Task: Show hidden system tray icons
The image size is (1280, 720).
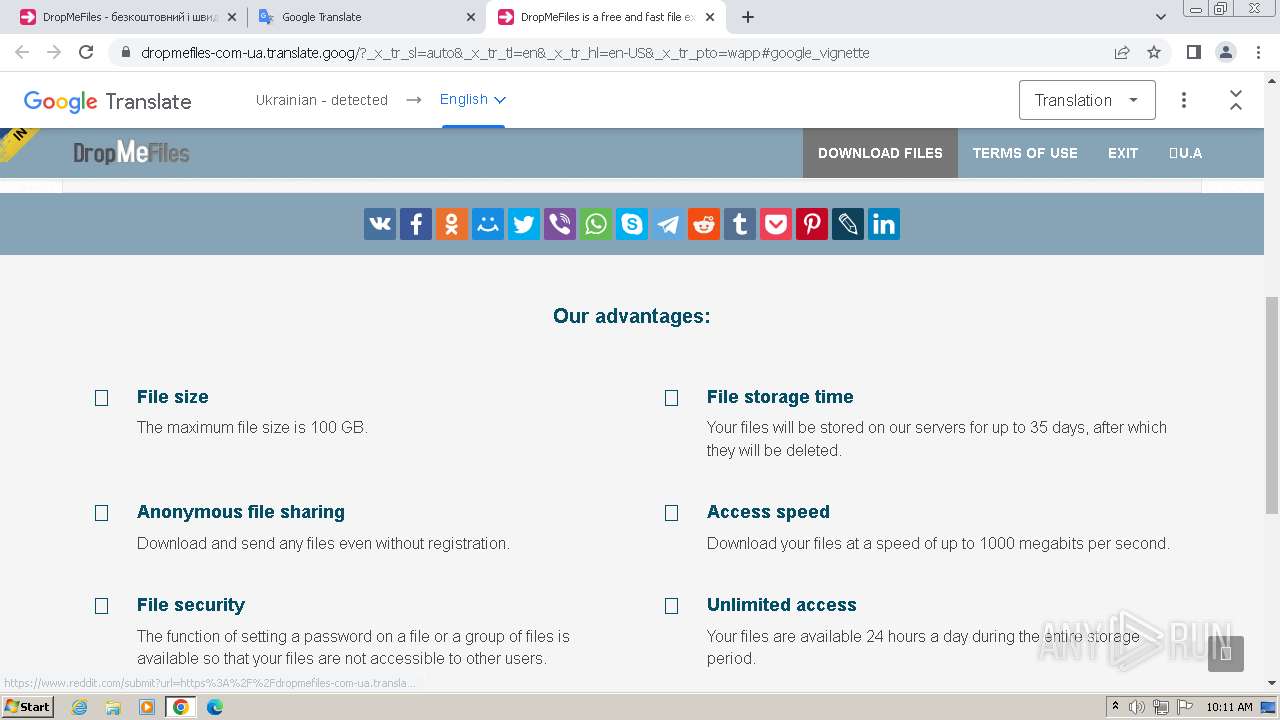Action: [1115, 707]
